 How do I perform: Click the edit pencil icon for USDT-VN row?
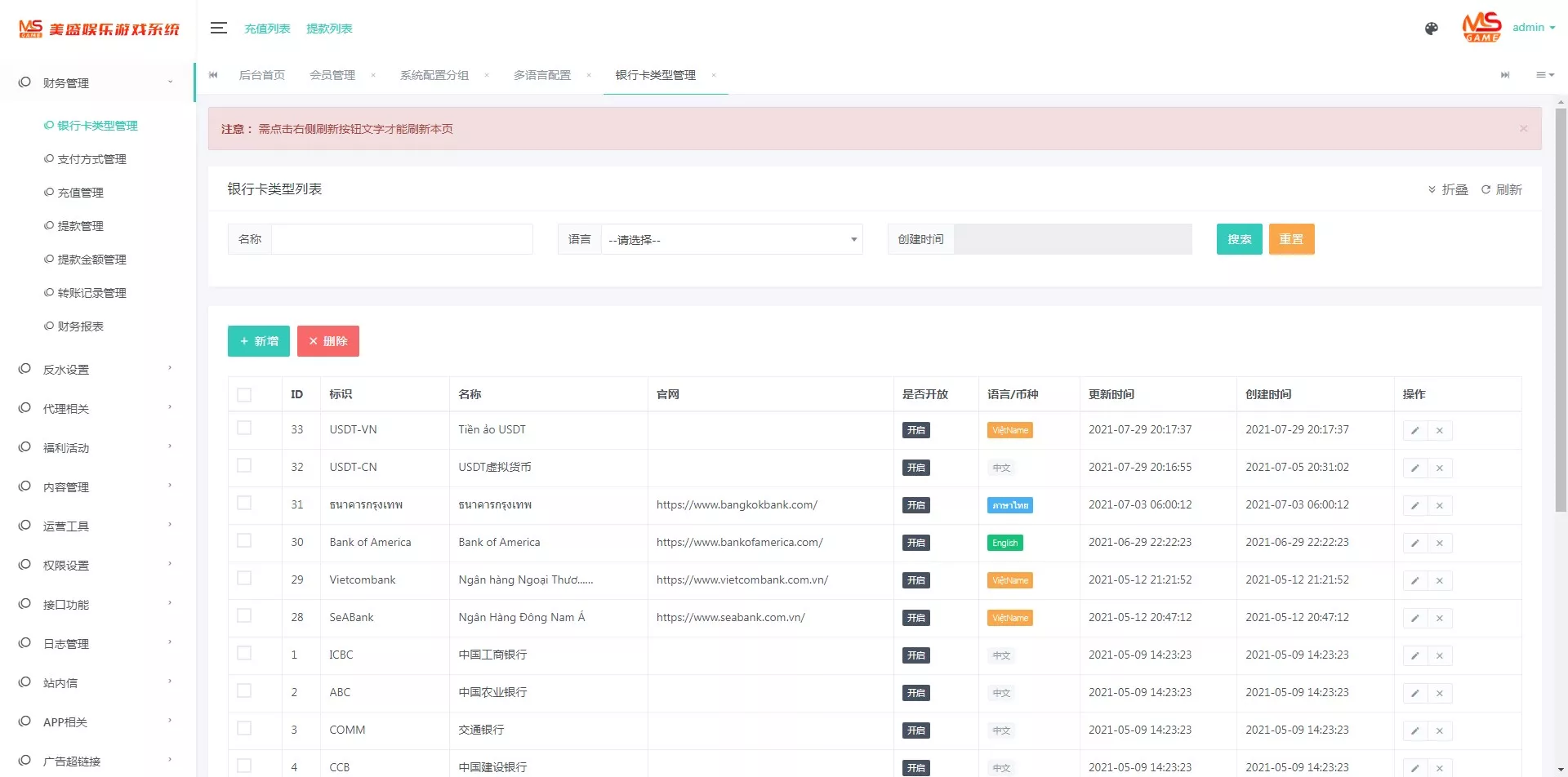(1414, 430)
